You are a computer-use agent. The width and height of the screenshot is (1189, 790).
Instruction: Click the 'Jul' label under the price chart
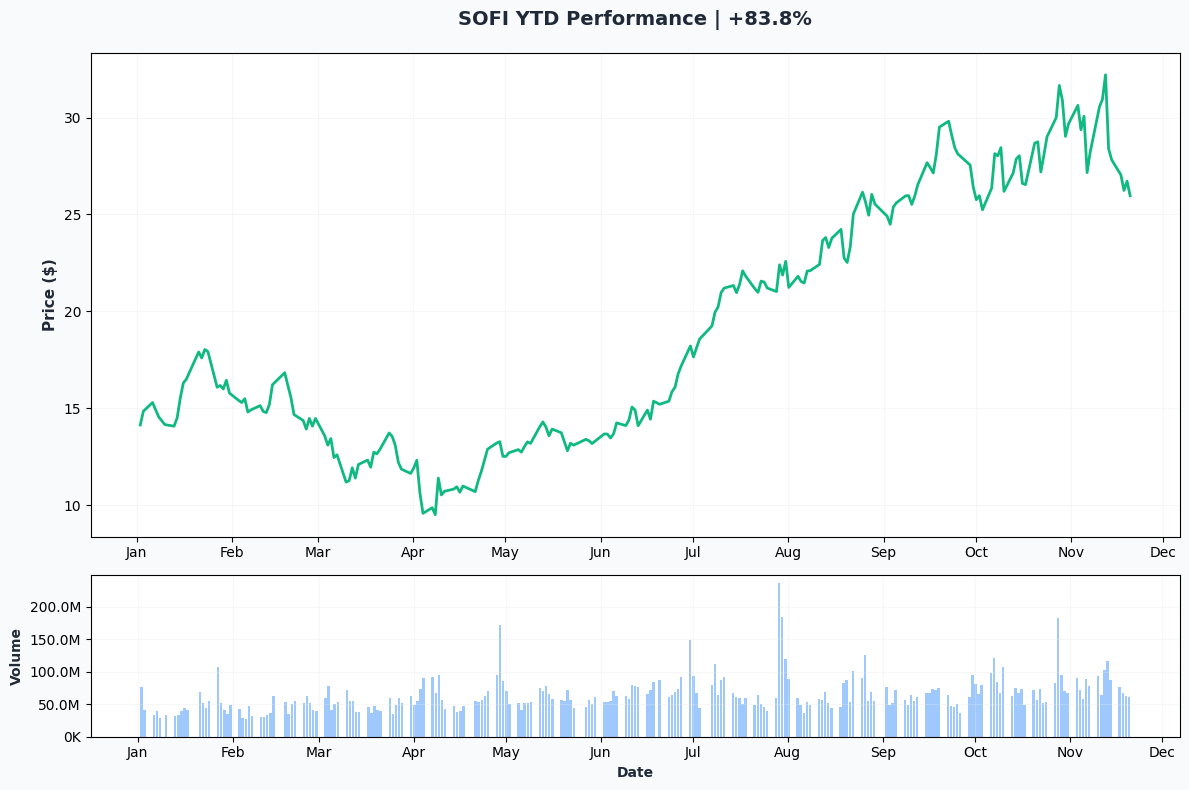(x=692, y=553)
